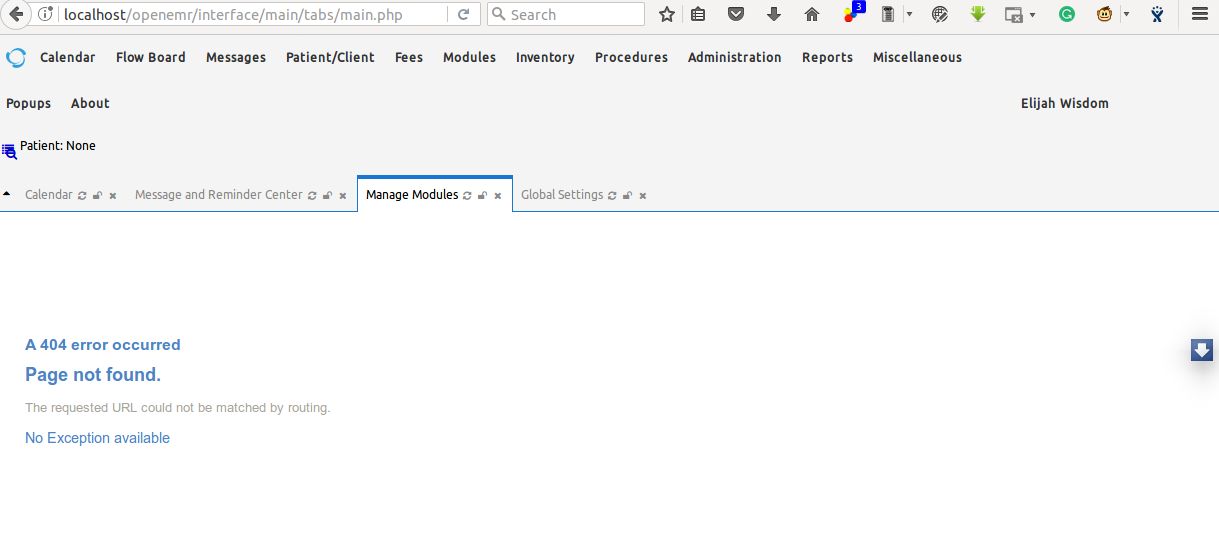Select the Manage Modules tab
This screenshot has height=549, width=1219.
tap(412, 195)
